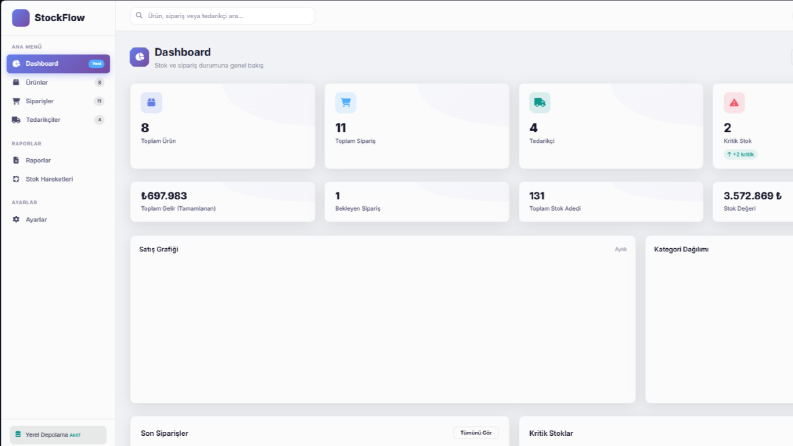Click the Siparişler cart sidebar icon
Image resolution: width=793 pixels, height=446 pixels.
(16, 101)
